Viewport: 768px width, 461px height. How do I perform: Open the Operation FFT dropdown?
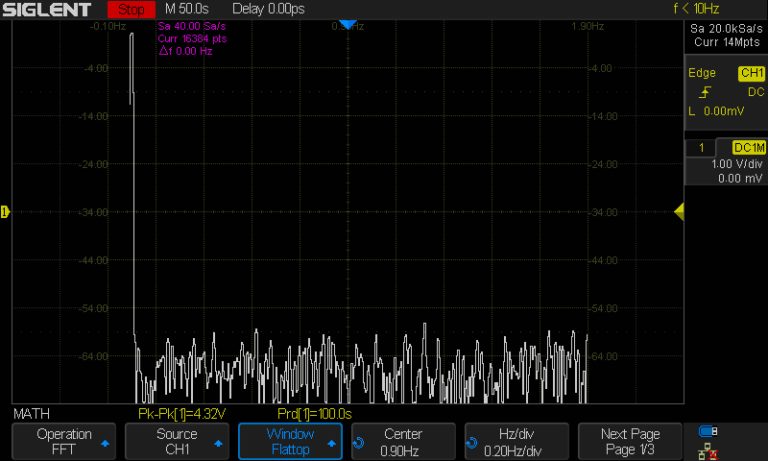click(64, 442)
